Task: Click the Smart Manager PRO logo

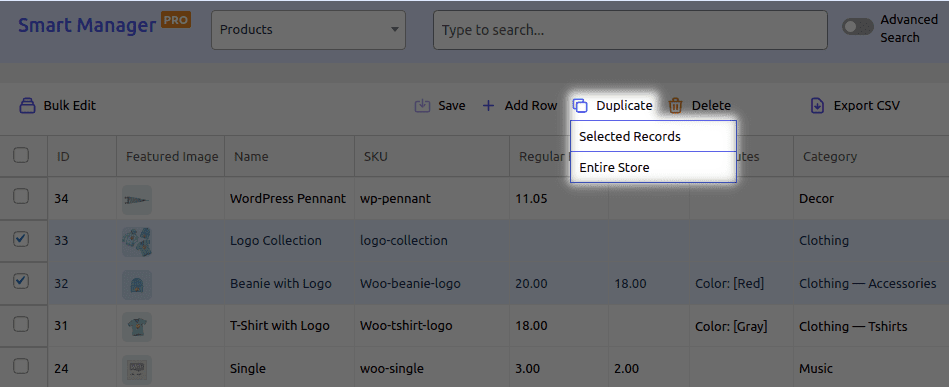Action: (104, 25)
